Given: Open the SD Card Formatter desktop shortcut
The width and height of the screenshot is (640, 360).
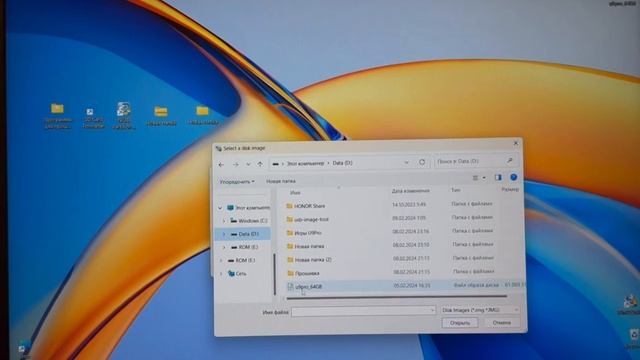Looking at the screenshot, I should (93, 118).
